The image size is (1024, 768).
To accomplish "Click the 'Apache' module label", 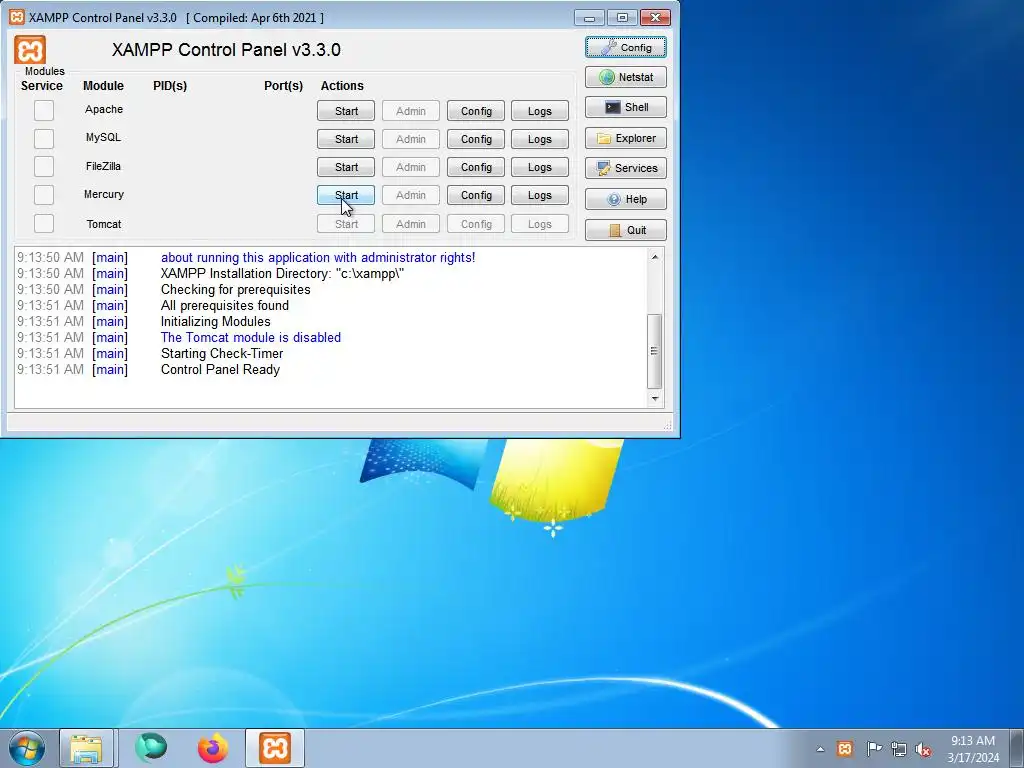I will point(104,109).
